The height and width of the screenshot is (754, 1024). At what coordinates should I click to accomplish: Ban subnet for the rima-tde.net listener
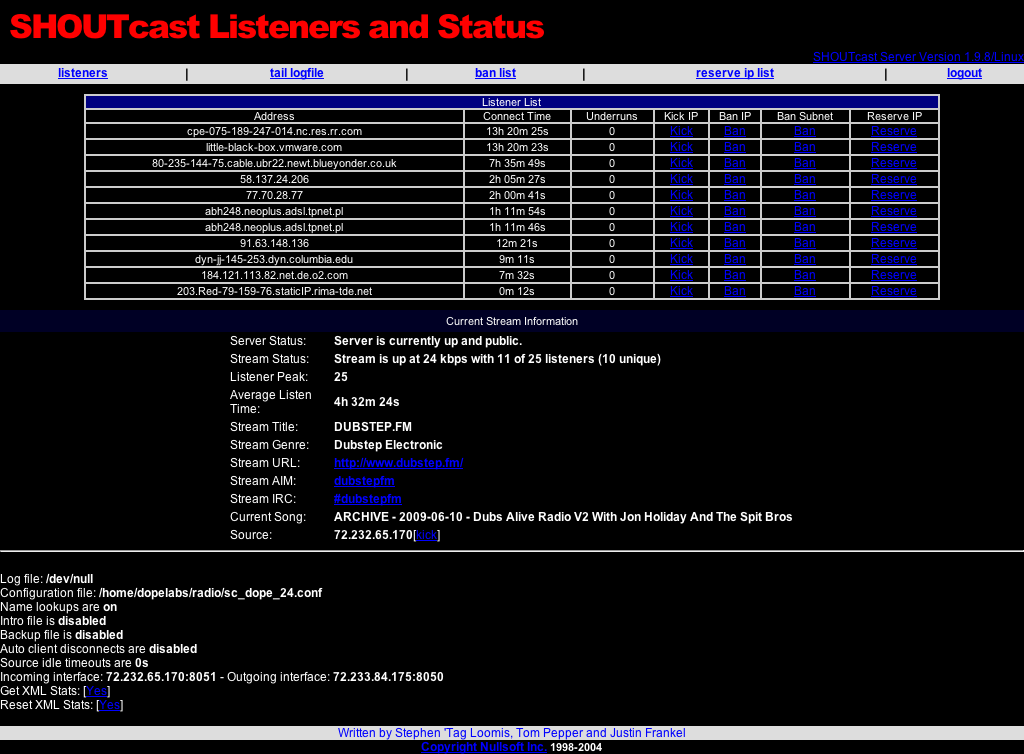point(805,291)
